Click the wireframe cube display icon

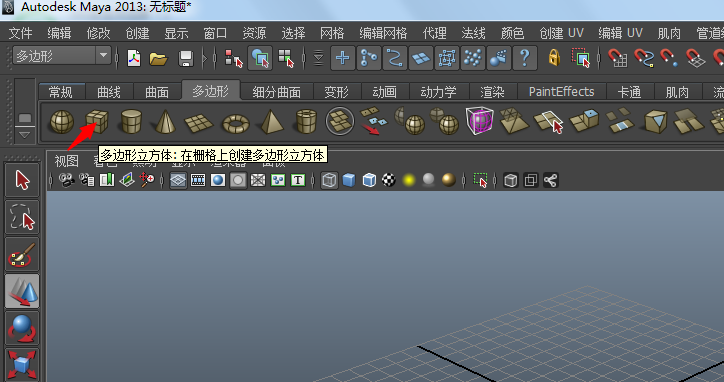click(x=329, y=180)
